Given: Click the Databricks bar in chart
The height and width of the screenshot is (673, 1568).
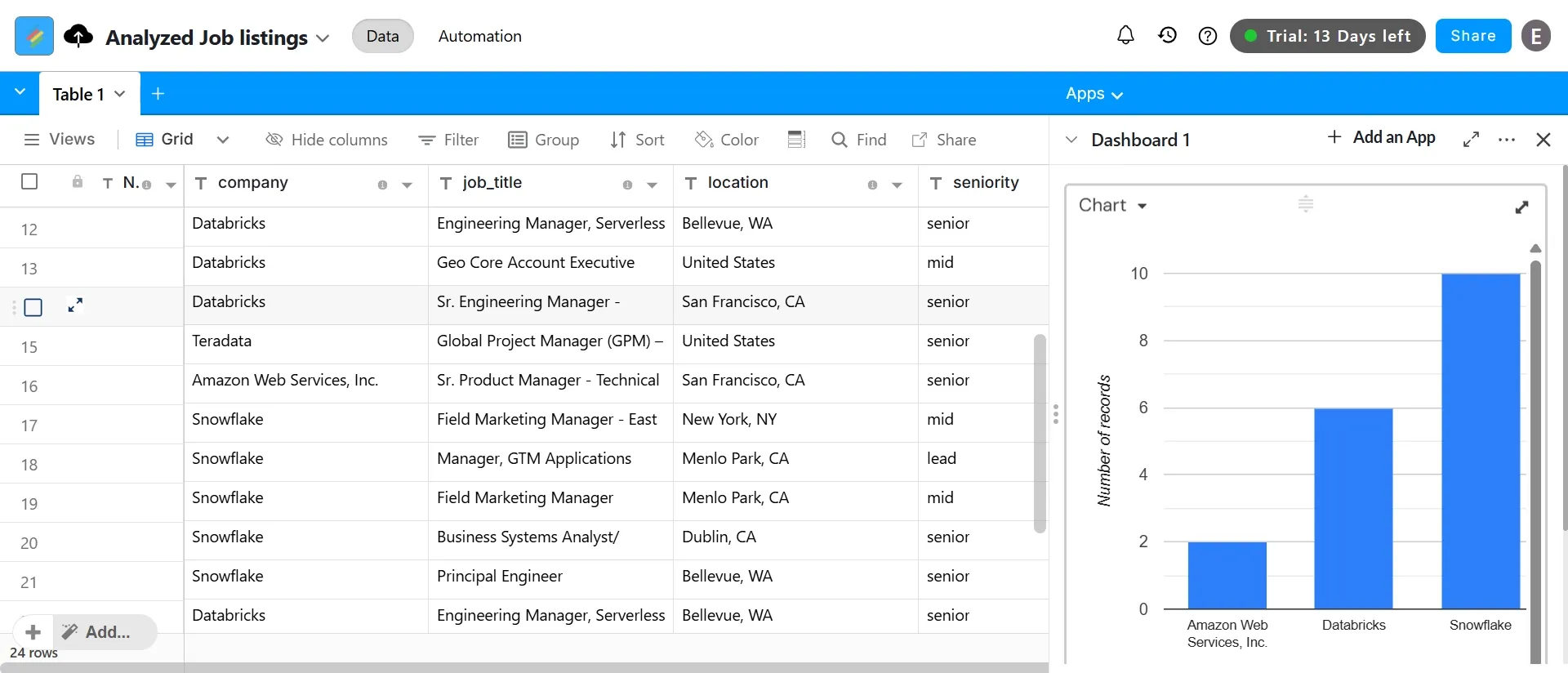Looking at the screenshot, I should pyautogui.click(x=1353, y=508).
